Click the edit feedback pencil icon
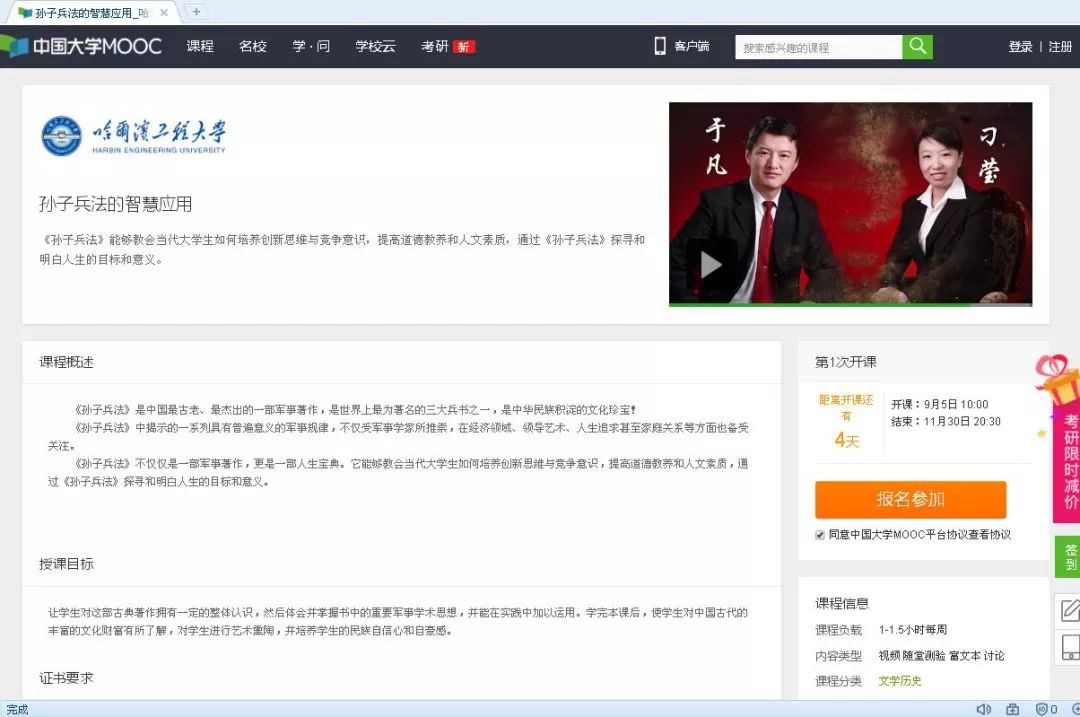1080x717 pixels. (1069, 611)
